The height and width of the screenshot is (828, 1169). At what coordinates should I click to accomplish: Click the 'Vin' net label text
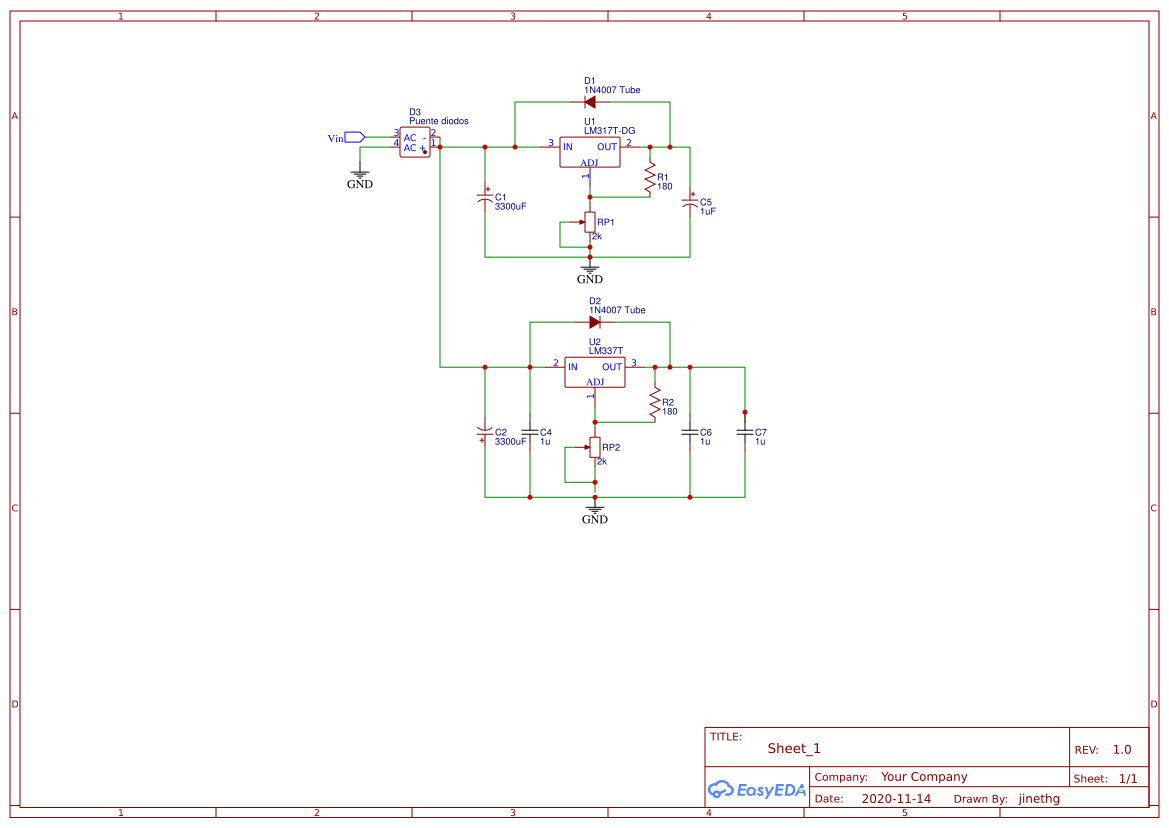(x=335, y=139)
